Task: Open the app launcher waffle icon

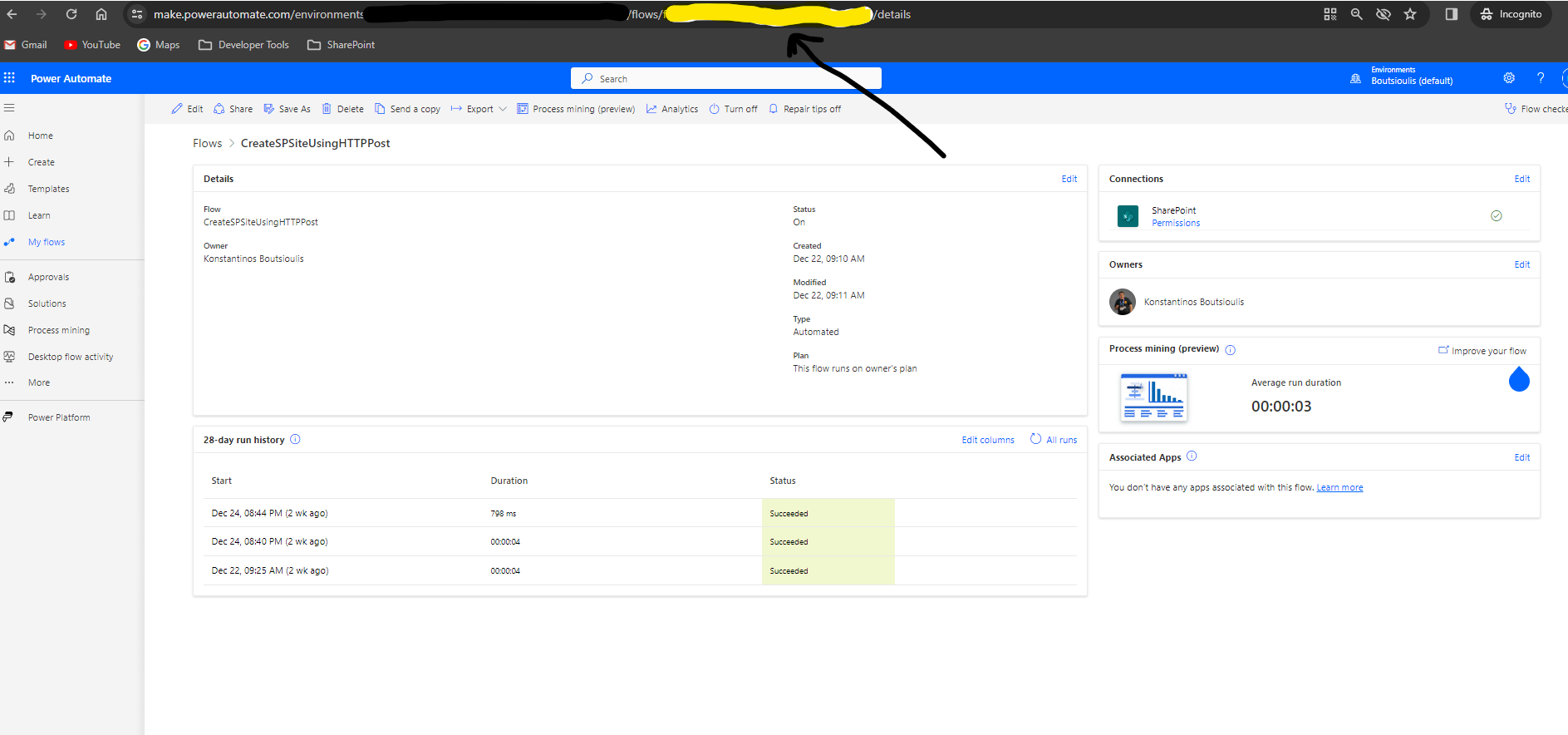Action: click(9, 78)
